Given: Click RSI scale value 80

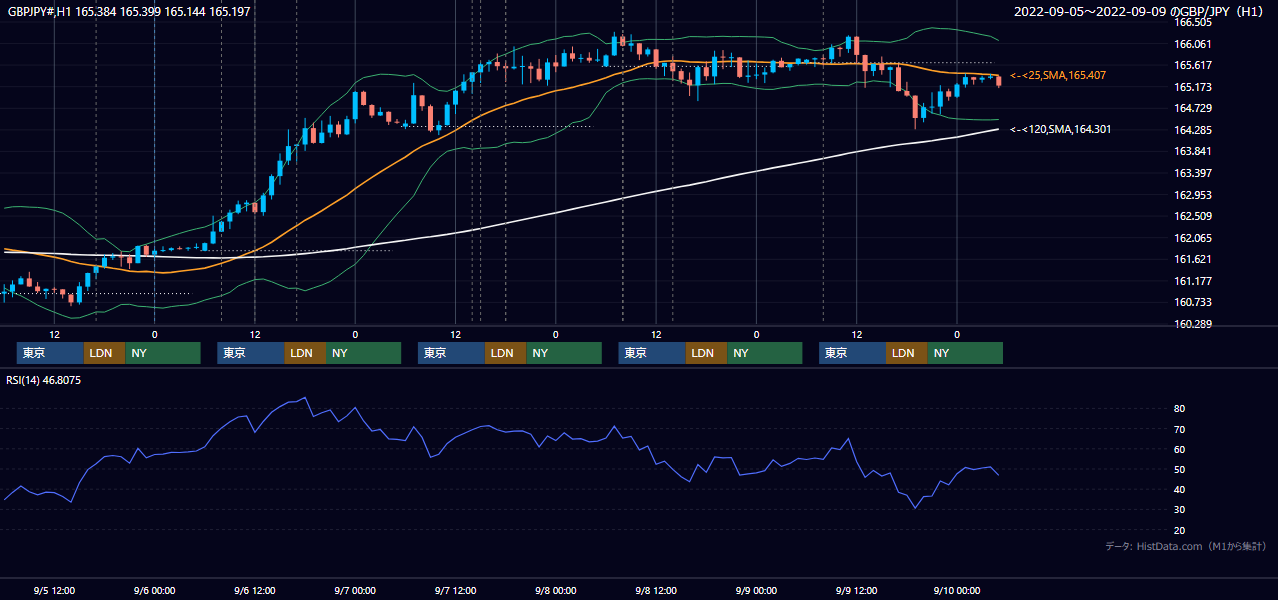Looking at the screenshot, I should 1180,409.
